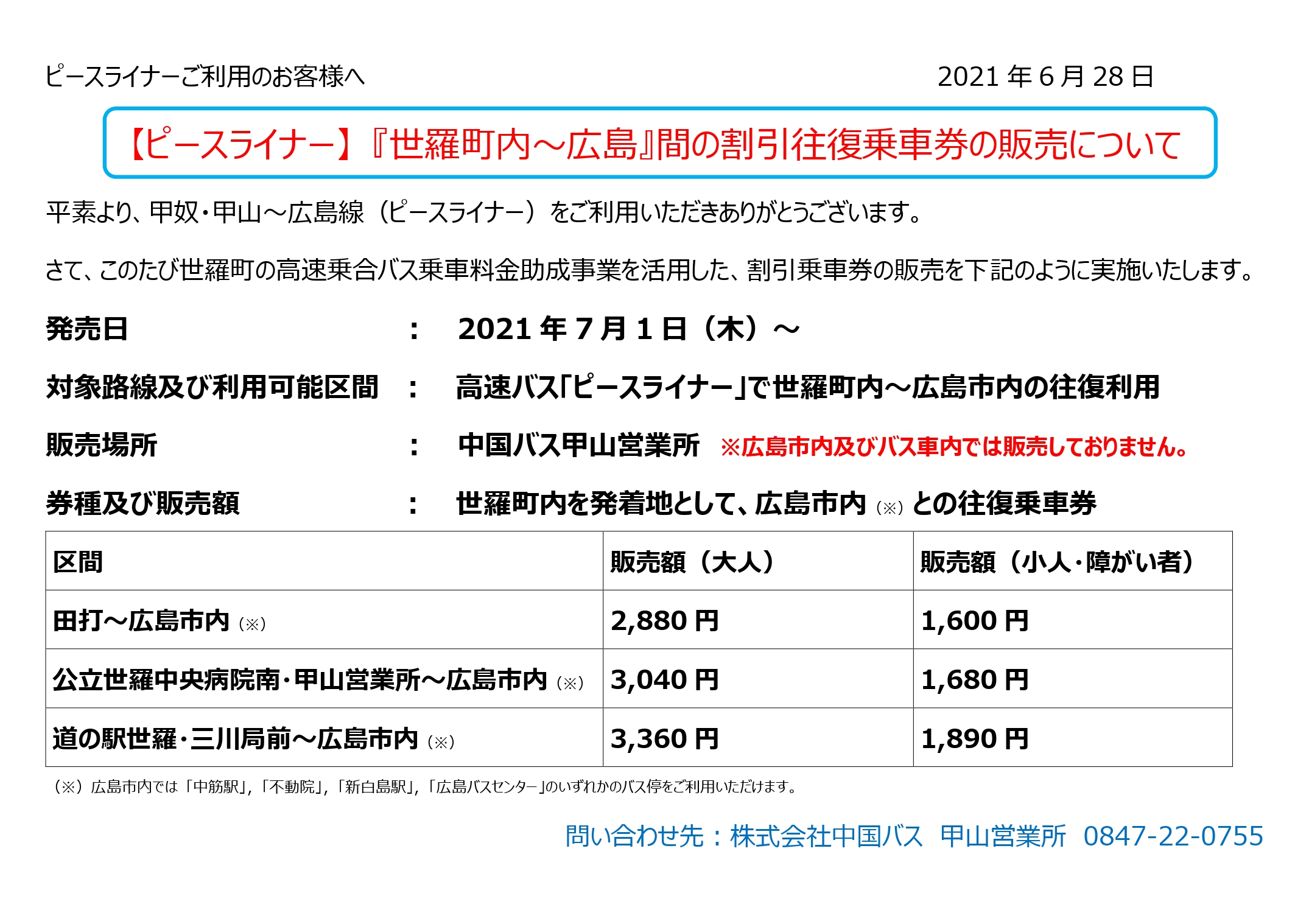Click the contact phone number 0847-22-0755

coord(1173,836)
